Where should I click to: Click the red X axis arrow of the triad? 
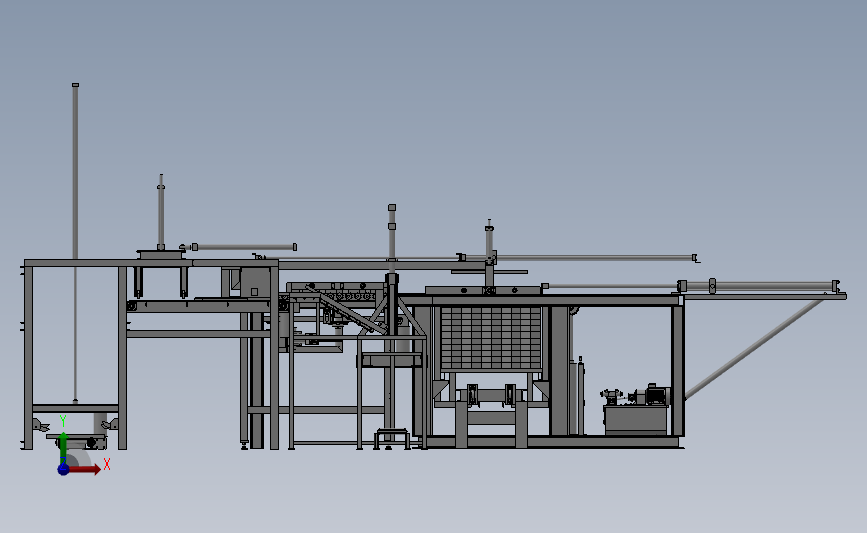click(85, 469)
